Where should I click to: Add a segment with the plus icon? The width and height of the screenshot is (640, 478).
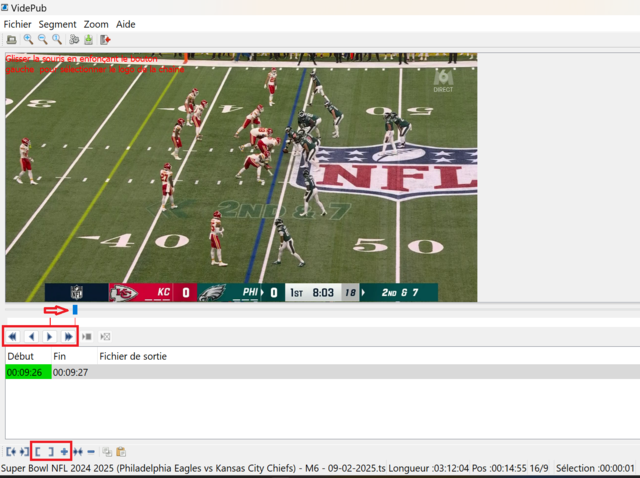click(64, 452)
